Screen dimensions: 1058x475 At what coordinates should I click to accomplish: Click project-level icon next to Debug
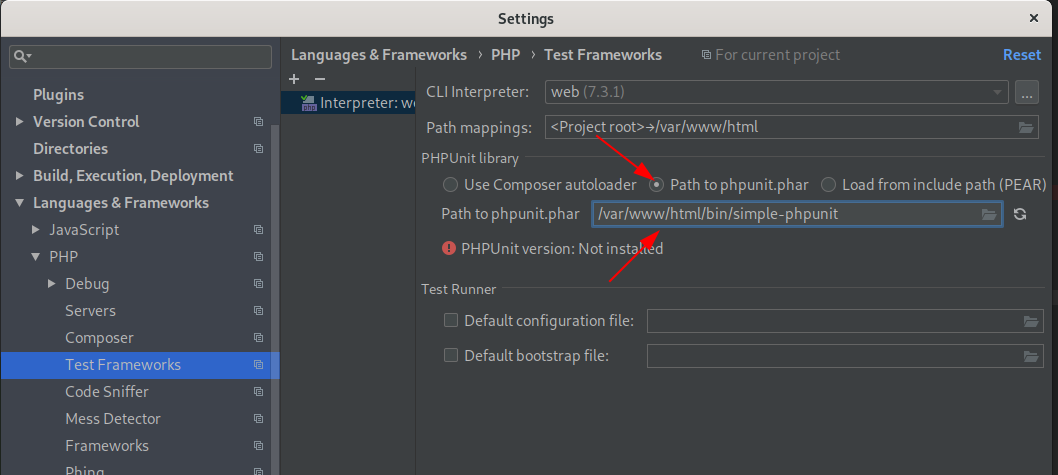(x=258, y=283)
